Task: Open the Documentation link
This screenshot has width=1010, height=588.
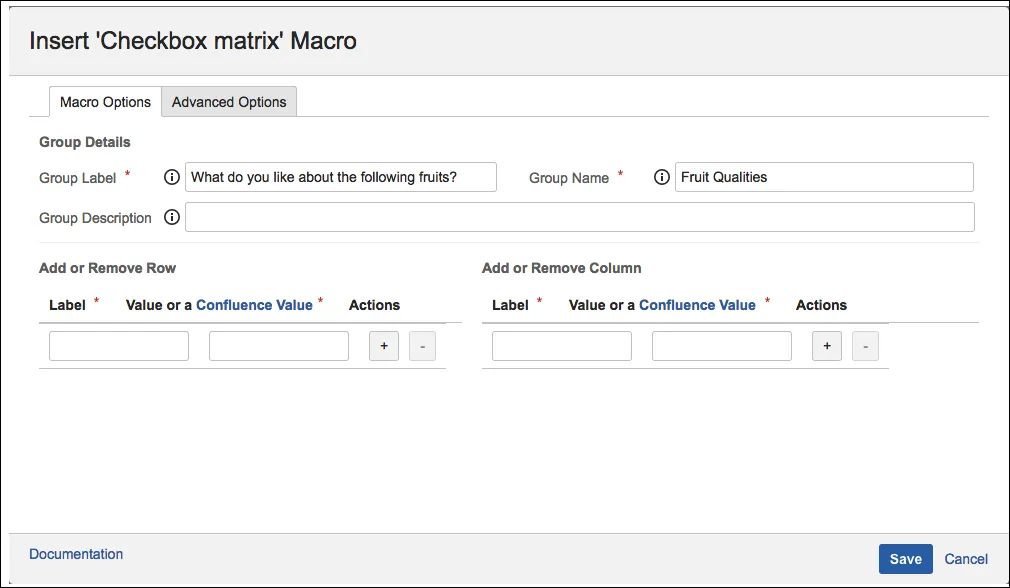Action: 76,554
